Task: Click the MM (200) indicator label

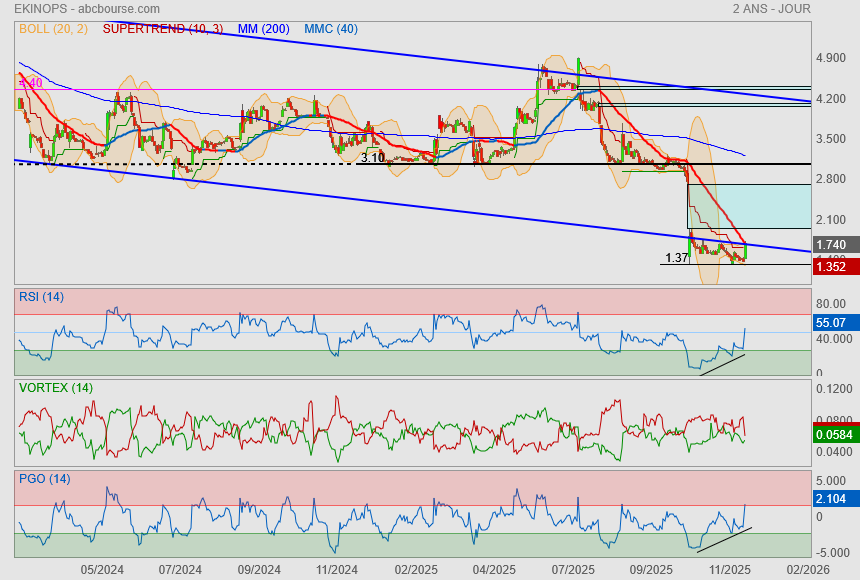Action: (262, 29)
